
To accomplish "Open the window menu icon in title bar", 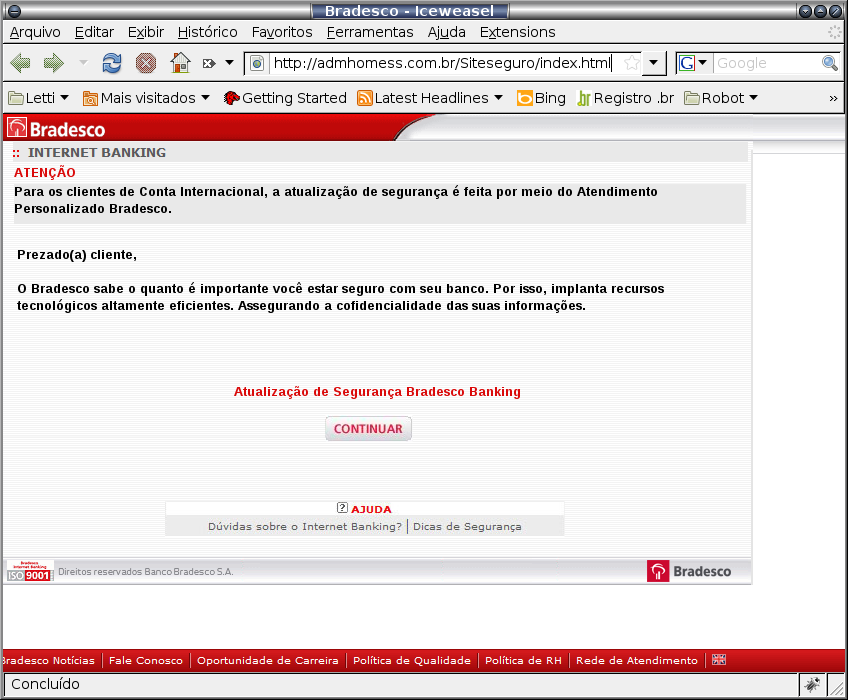I will tap(15, 11).
